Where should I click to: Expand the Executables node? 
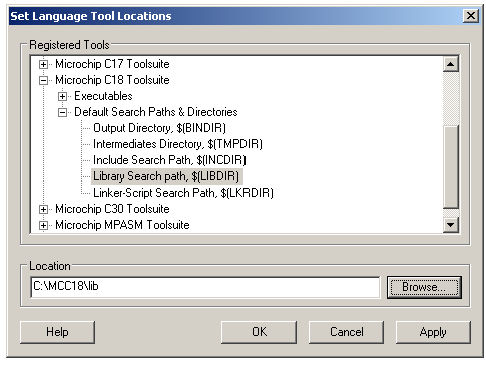click(x=62, y=96)
